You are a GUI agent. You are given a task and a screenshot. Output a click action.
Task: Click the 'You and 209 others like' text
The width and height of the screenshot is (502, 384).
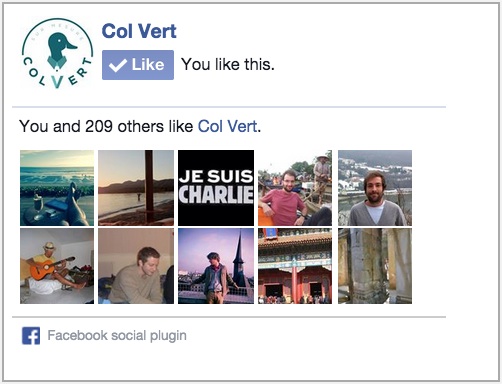pyautogui.click(x=106, y=126)
